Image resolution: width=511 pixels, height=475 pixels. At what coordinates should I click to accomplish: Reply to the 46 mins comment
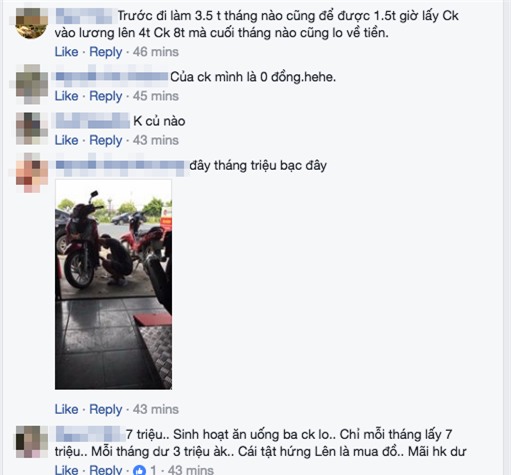(106, 52)
